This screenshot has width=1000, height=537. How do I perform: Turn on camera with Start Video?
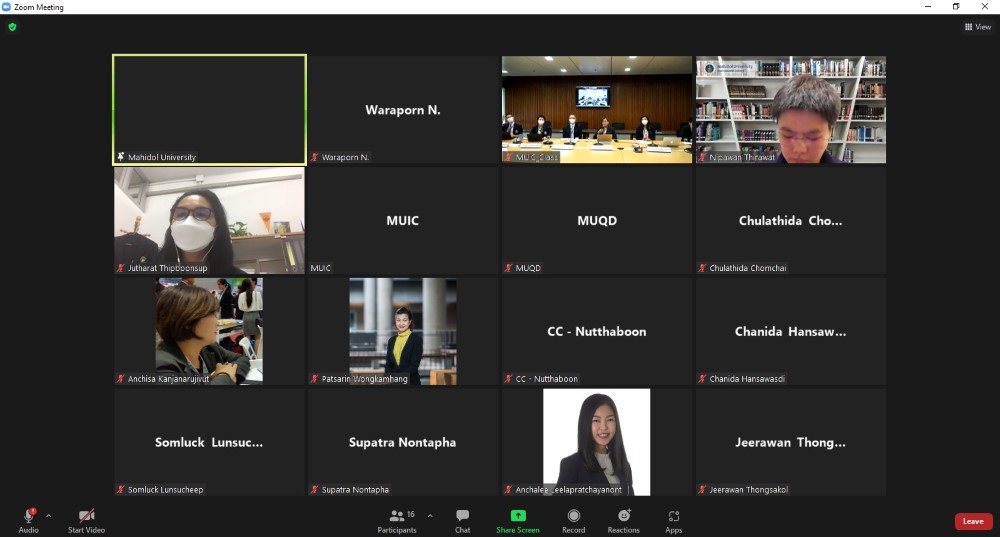tap(86, 518)
